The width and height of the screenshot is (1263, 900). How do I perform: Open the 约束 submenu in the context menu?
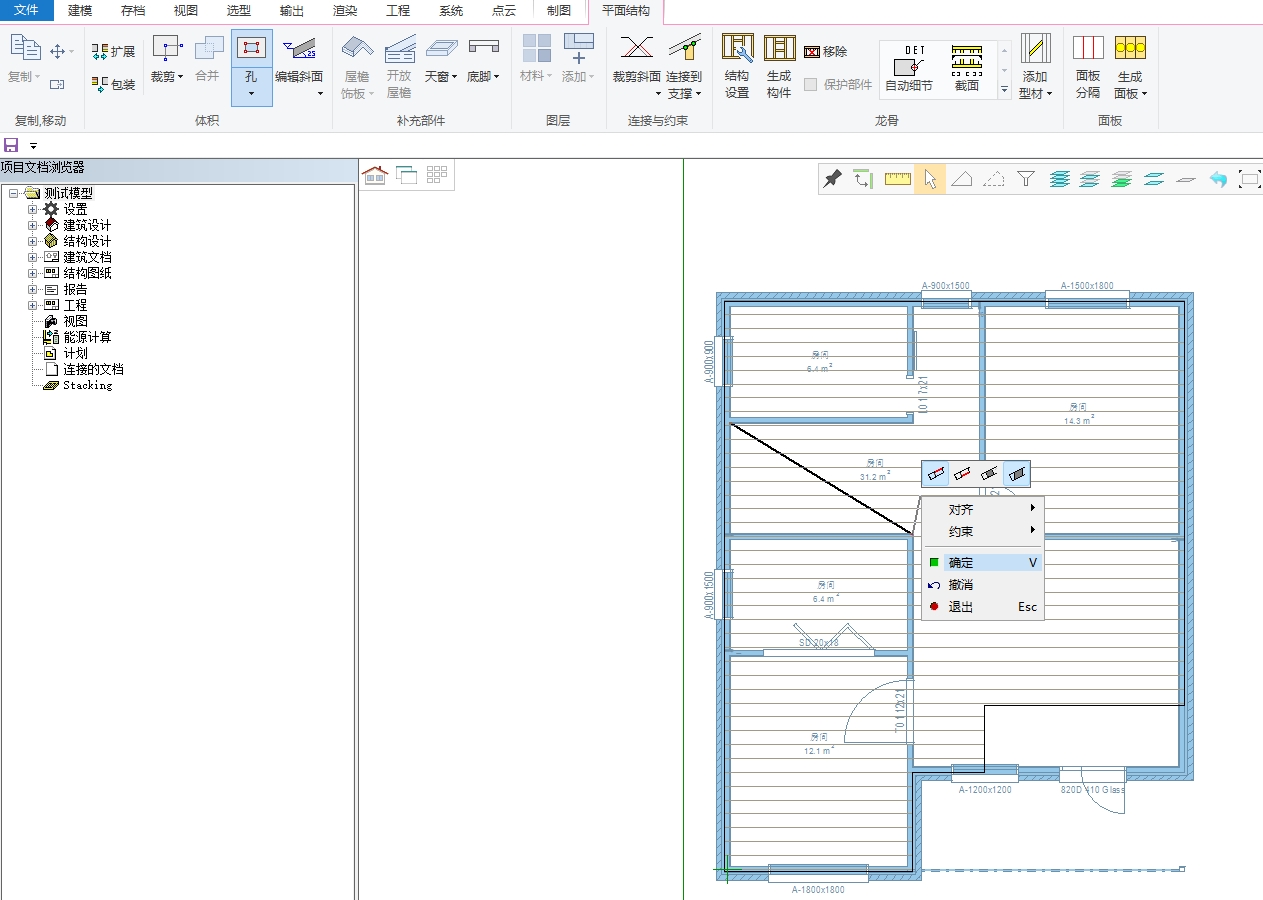click(983, 531)
